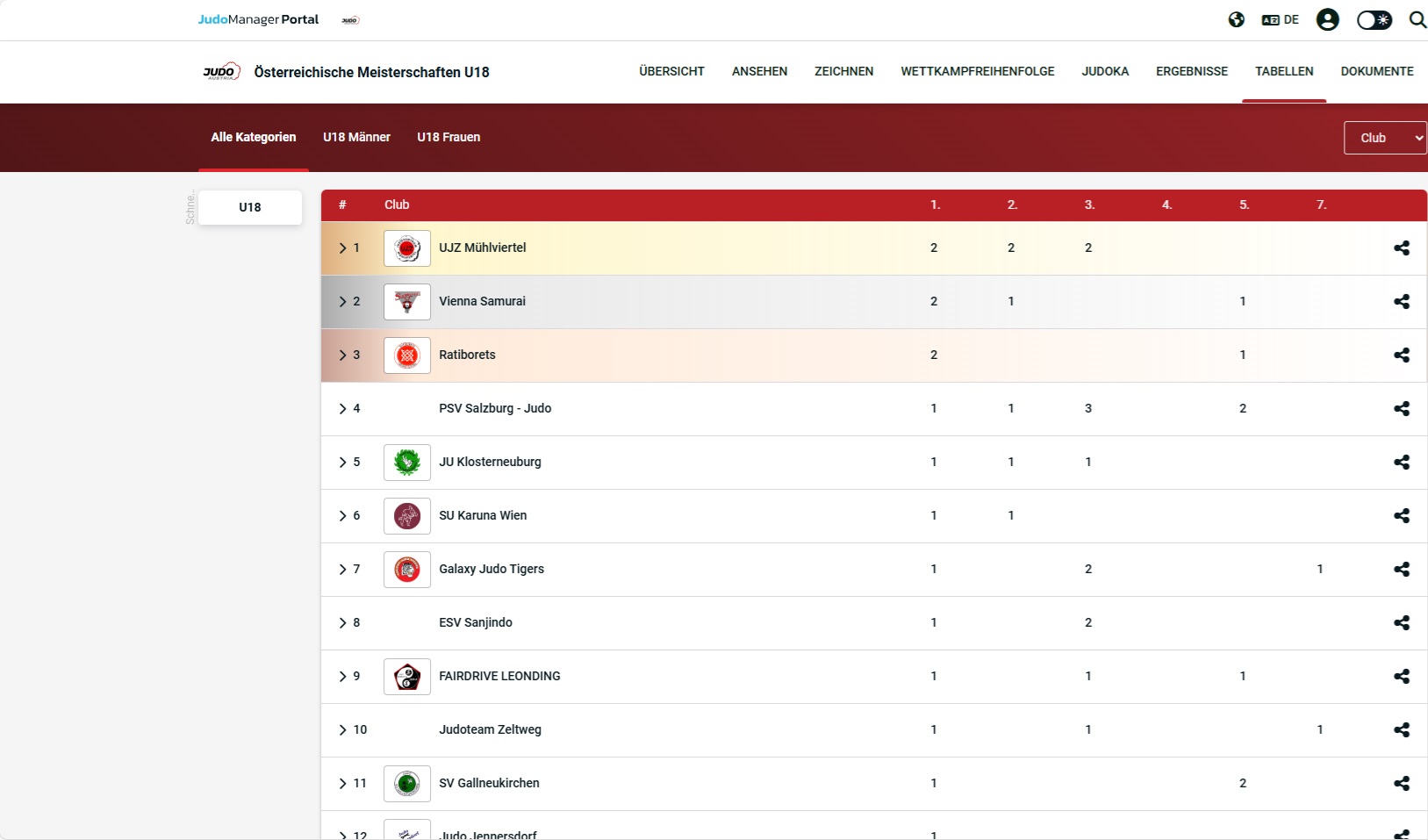Click share icon for JU Klosterneuburg
This screenshot has height=840, width=1428.
pos(1401,463)
